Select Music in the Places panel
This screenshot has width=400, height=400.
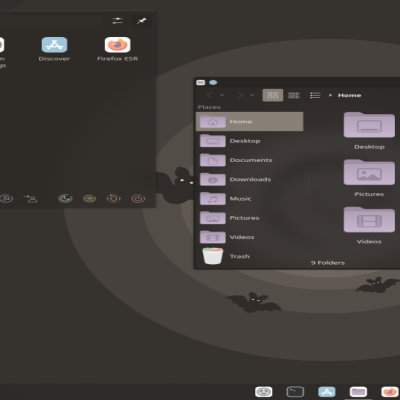point(250,199)
